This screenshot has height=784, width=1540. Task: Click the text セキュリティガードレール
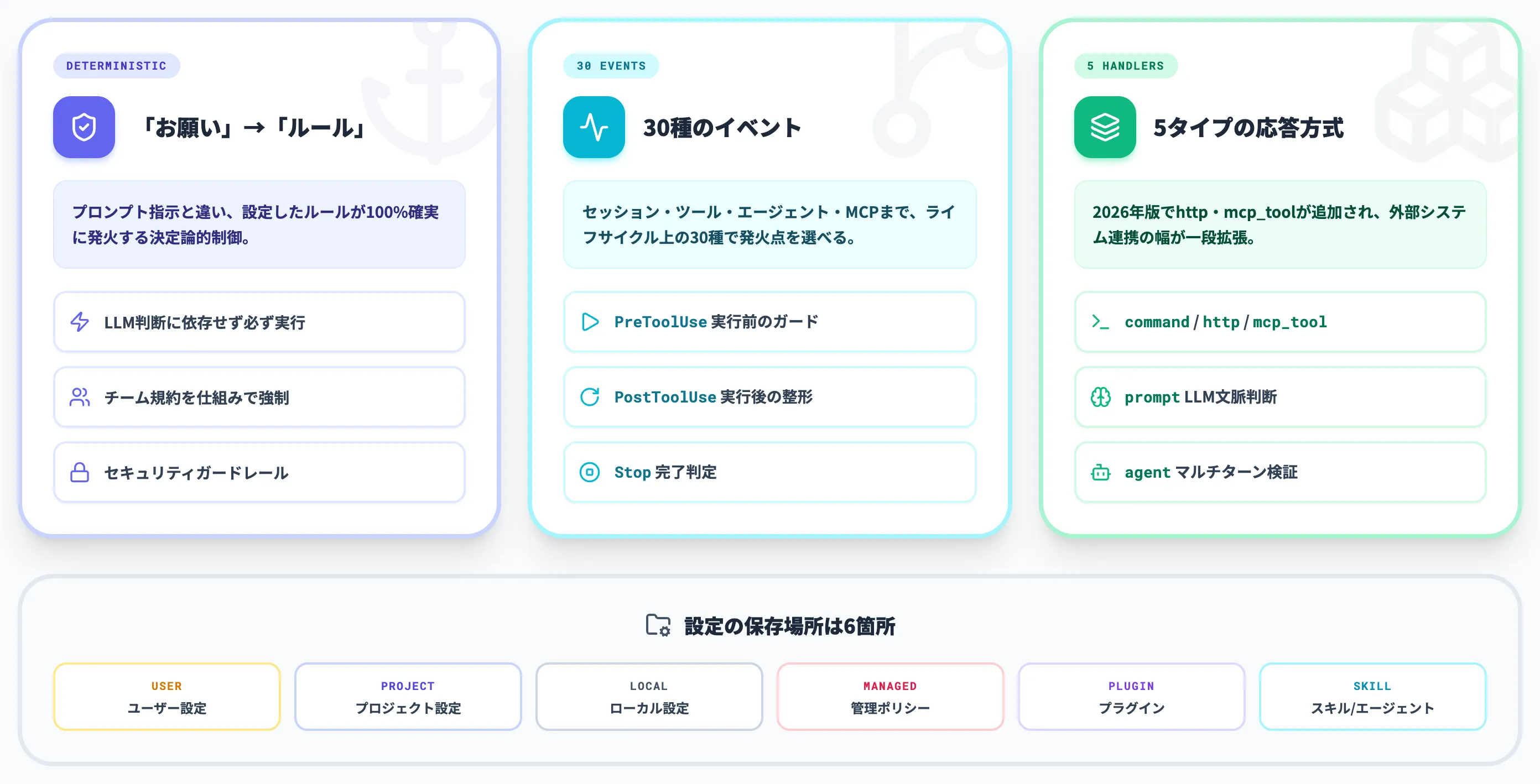point(197,473)
